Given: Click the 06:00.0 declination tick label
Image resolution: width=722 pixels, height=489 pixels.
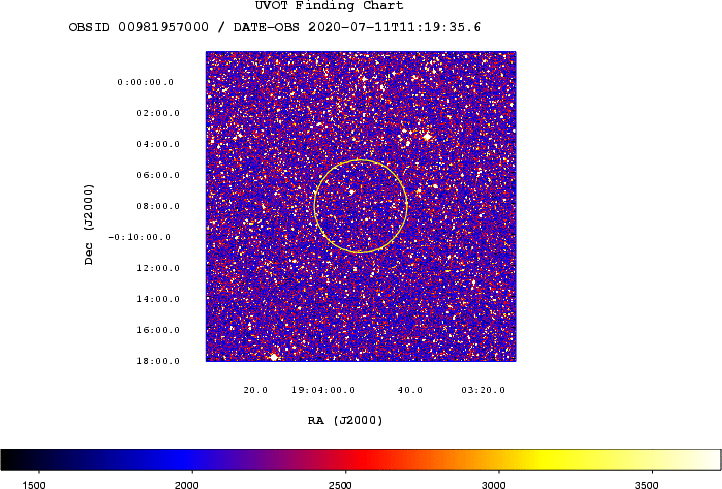Looking at the screenshot, I should coord(158,175).
